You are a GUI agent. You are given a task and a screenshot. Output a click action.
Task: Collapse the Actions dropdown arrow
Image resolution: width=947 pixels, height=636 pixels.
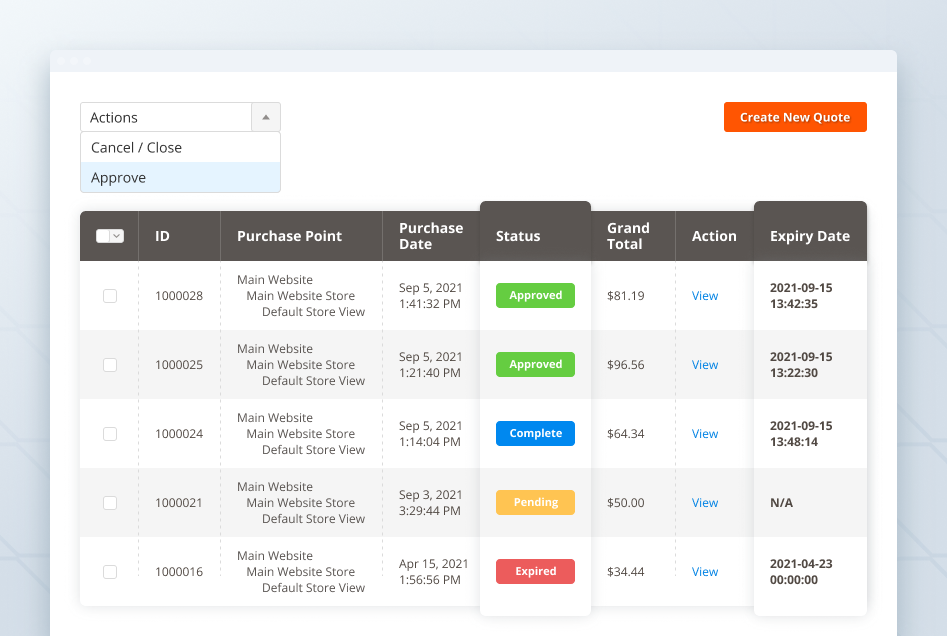click(x=265, y=117)
